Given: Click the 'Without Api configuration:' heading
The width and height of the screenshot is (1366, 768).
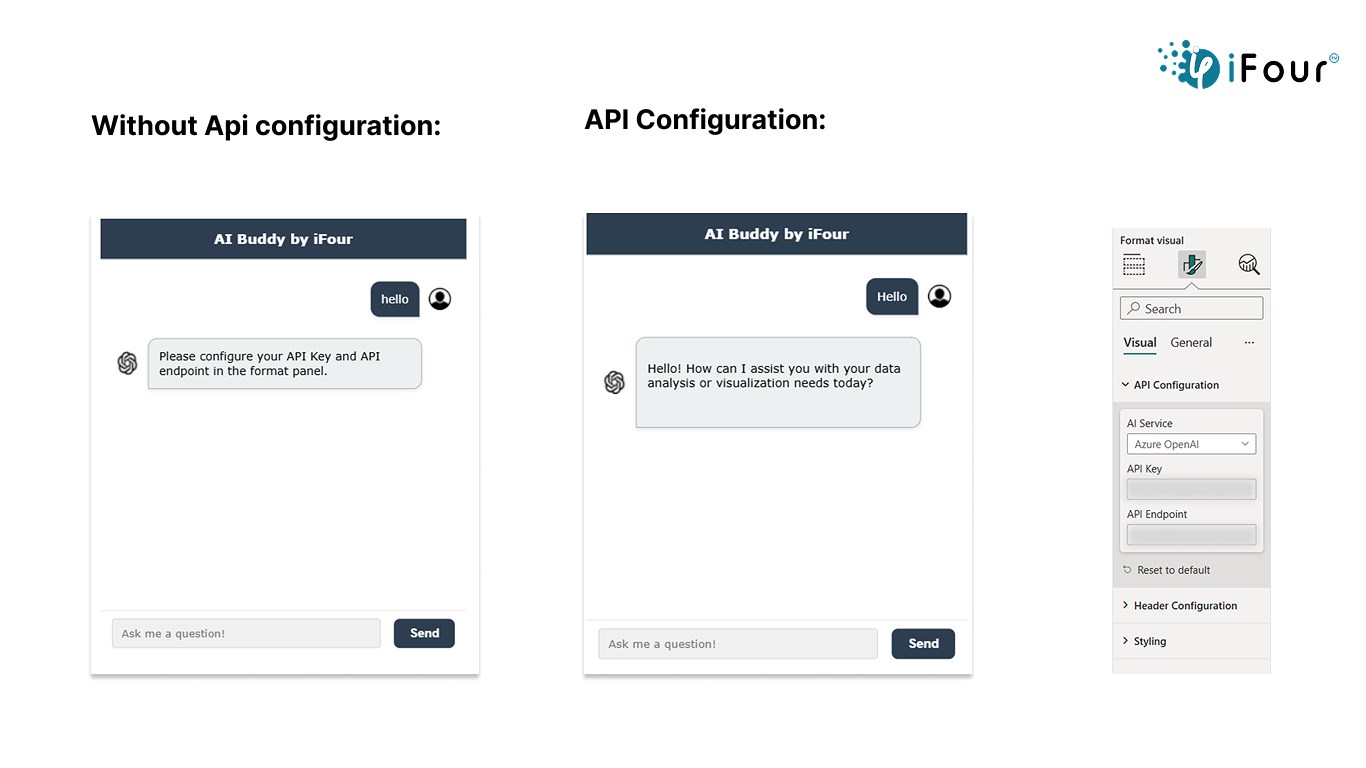Looking at the screenshot, I should coord(266,126).
